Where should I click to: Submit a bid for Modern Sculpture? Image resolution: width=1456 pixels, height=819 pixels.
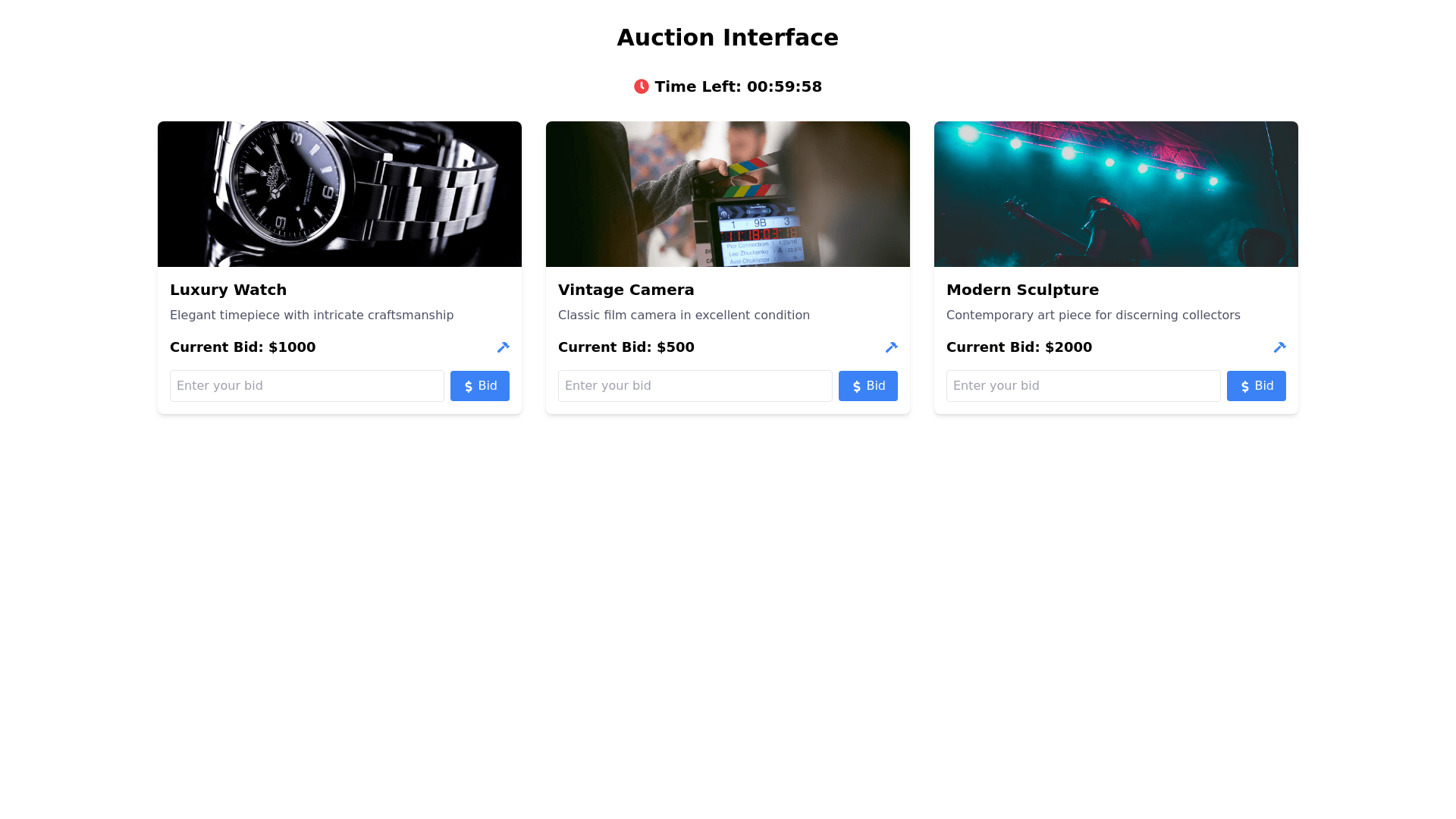tap(1257, 386)
